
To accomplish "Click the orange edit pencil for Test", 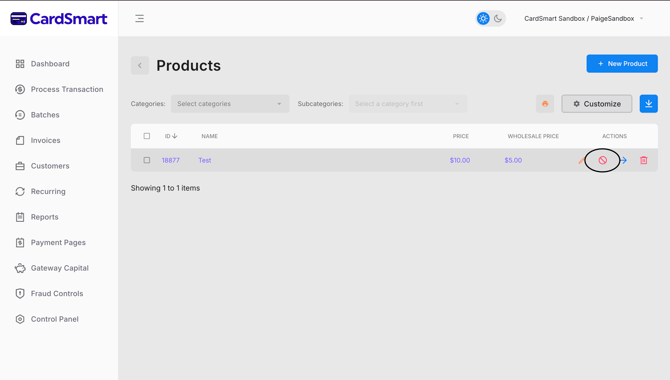I will pos(581,160).
